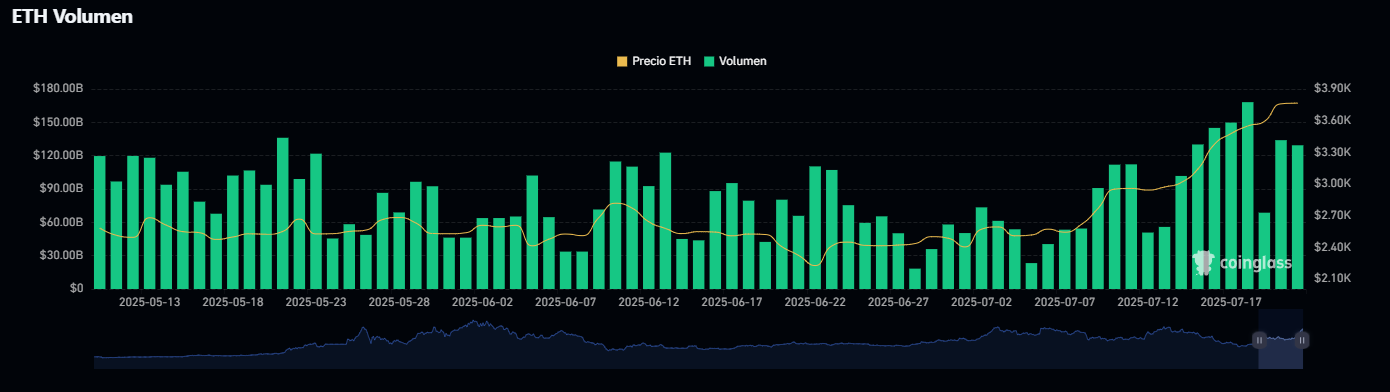Viewport: 1390px width, 392px height.
Task: Click the 2025-06-27 date label
Action: point(899,301)
